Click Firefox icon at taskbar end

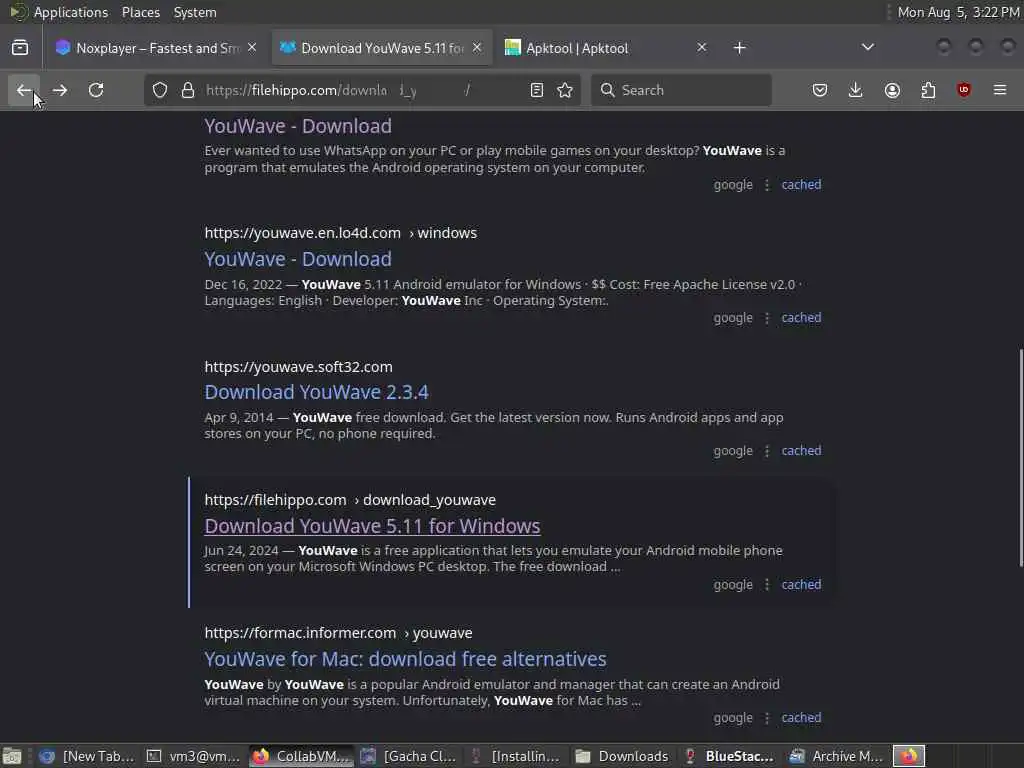[x=909, y=756]
